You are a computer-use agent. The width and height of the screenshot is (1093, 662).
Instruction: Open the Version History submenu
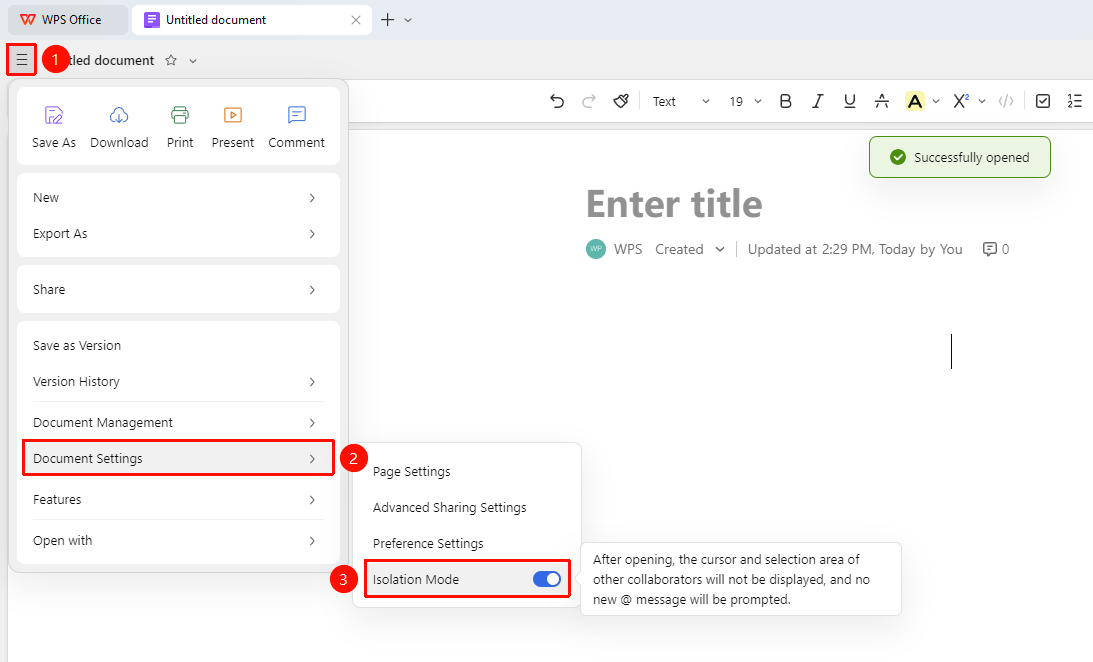point(178,382)
